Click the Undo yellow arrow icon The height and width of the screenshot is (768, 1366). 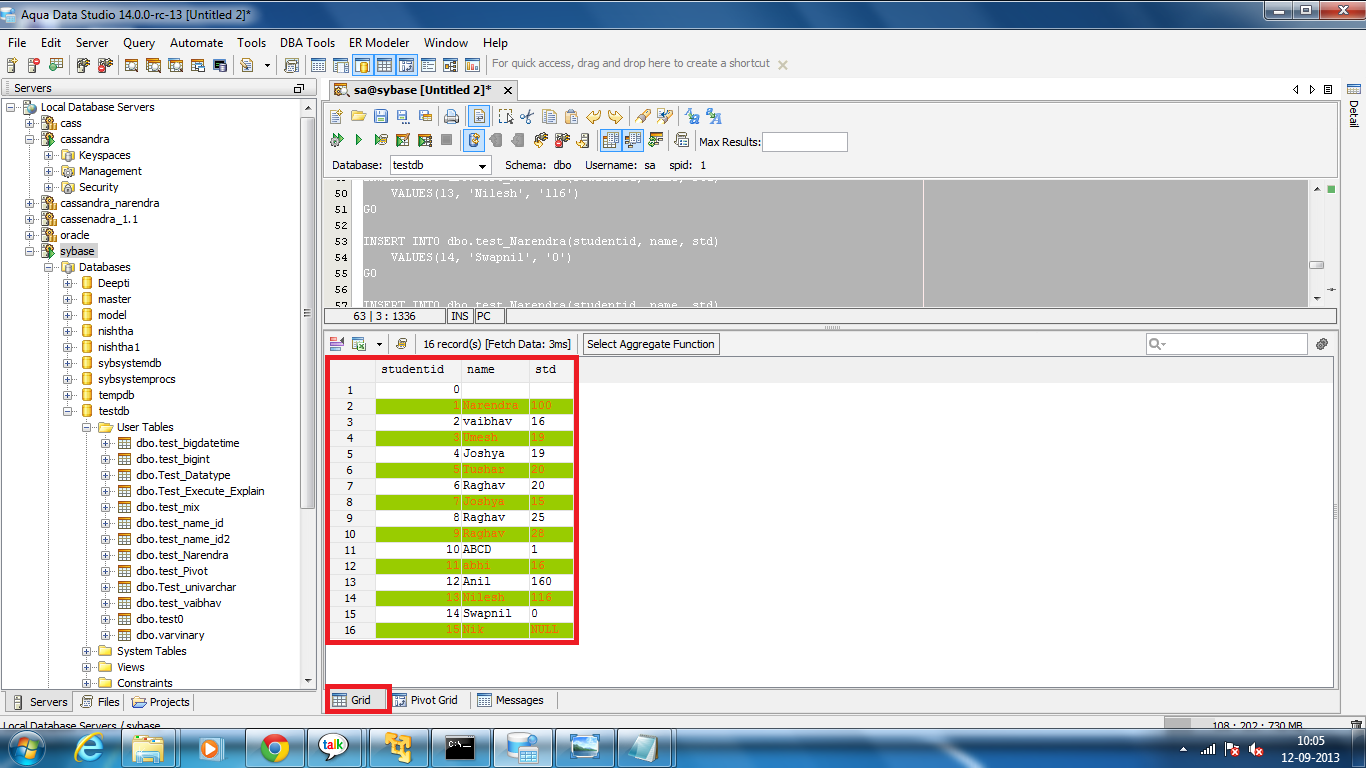pos(594,116)
